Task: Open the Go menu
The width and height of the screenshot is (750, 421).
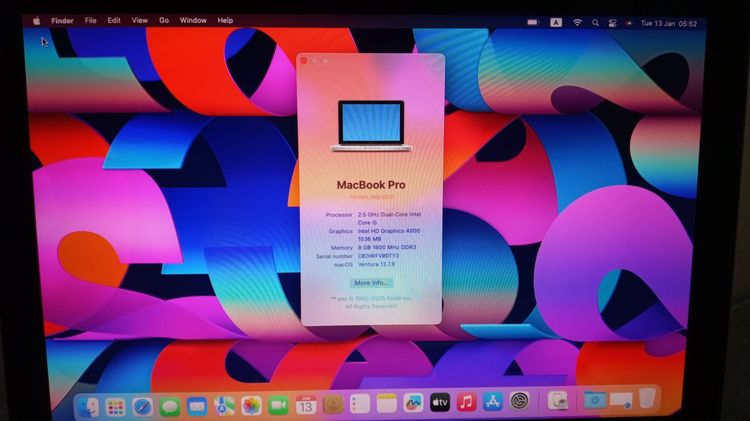Action: pyautogui.click(x=164, y=20)
